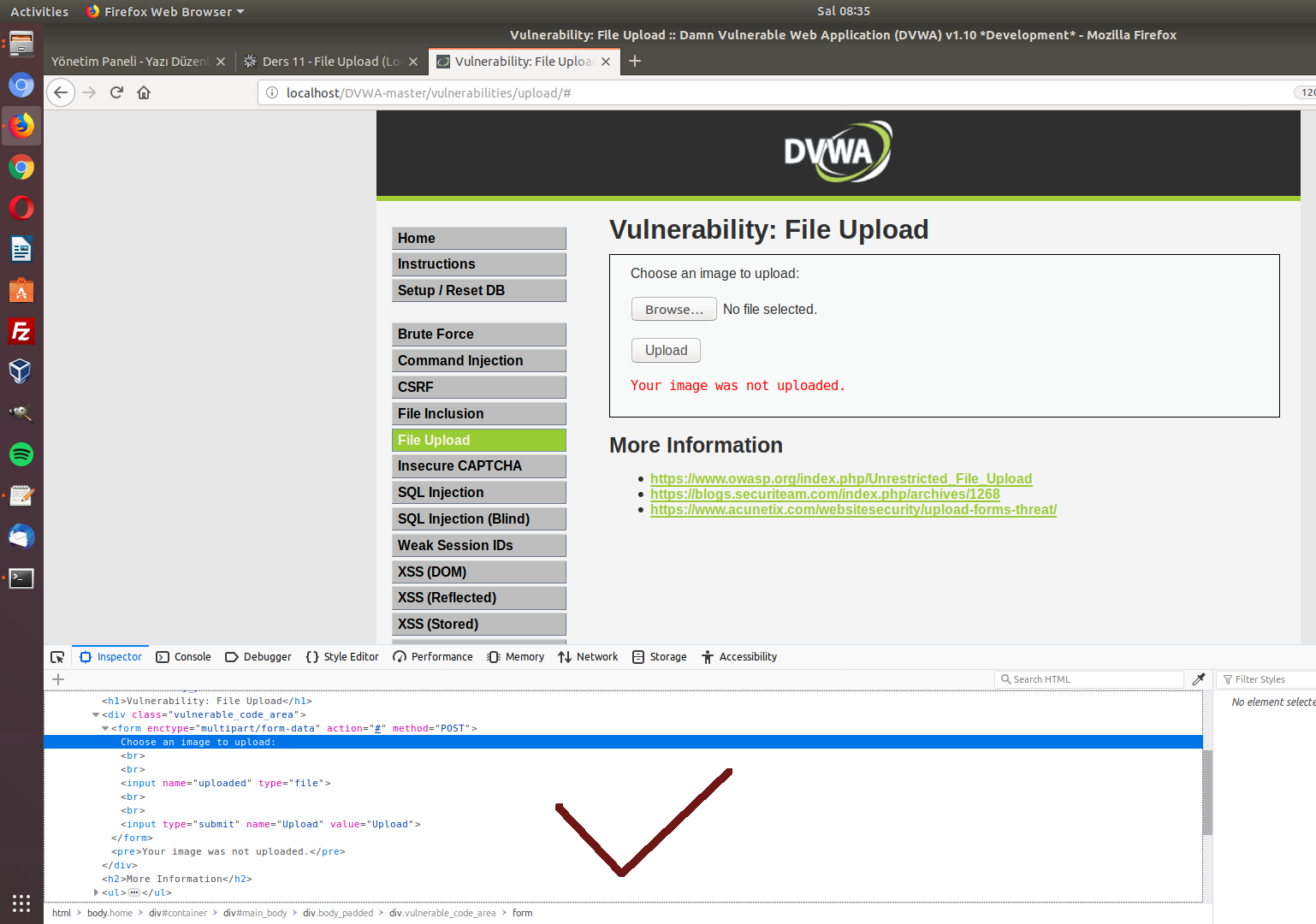The width and height of the screenshot is (1316, 924).
Task: Open the XSS (Stored) page
Action: click(x=479, y=625)
